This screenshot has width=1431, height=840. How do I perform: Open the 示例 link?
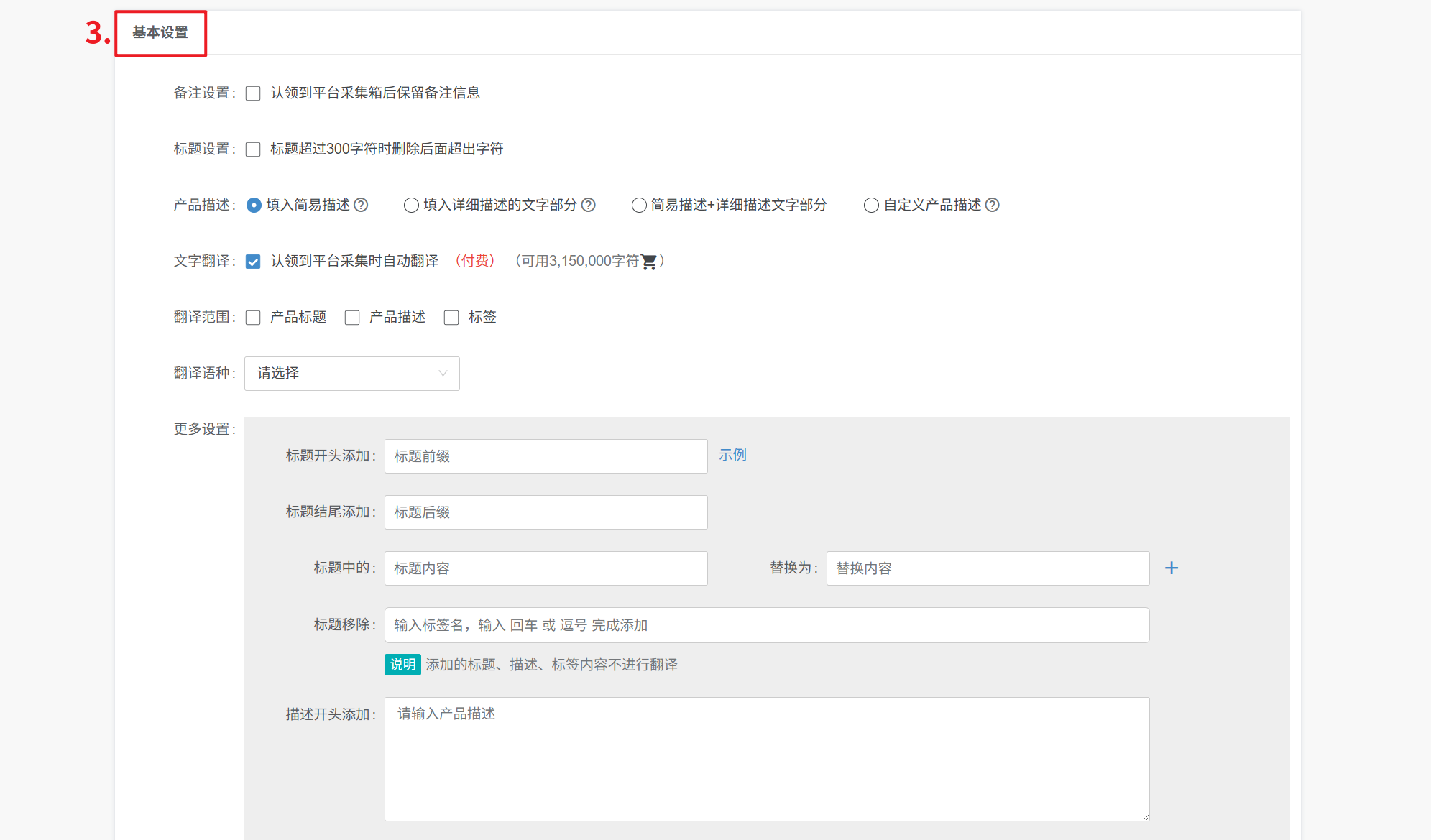pos(732,455)
